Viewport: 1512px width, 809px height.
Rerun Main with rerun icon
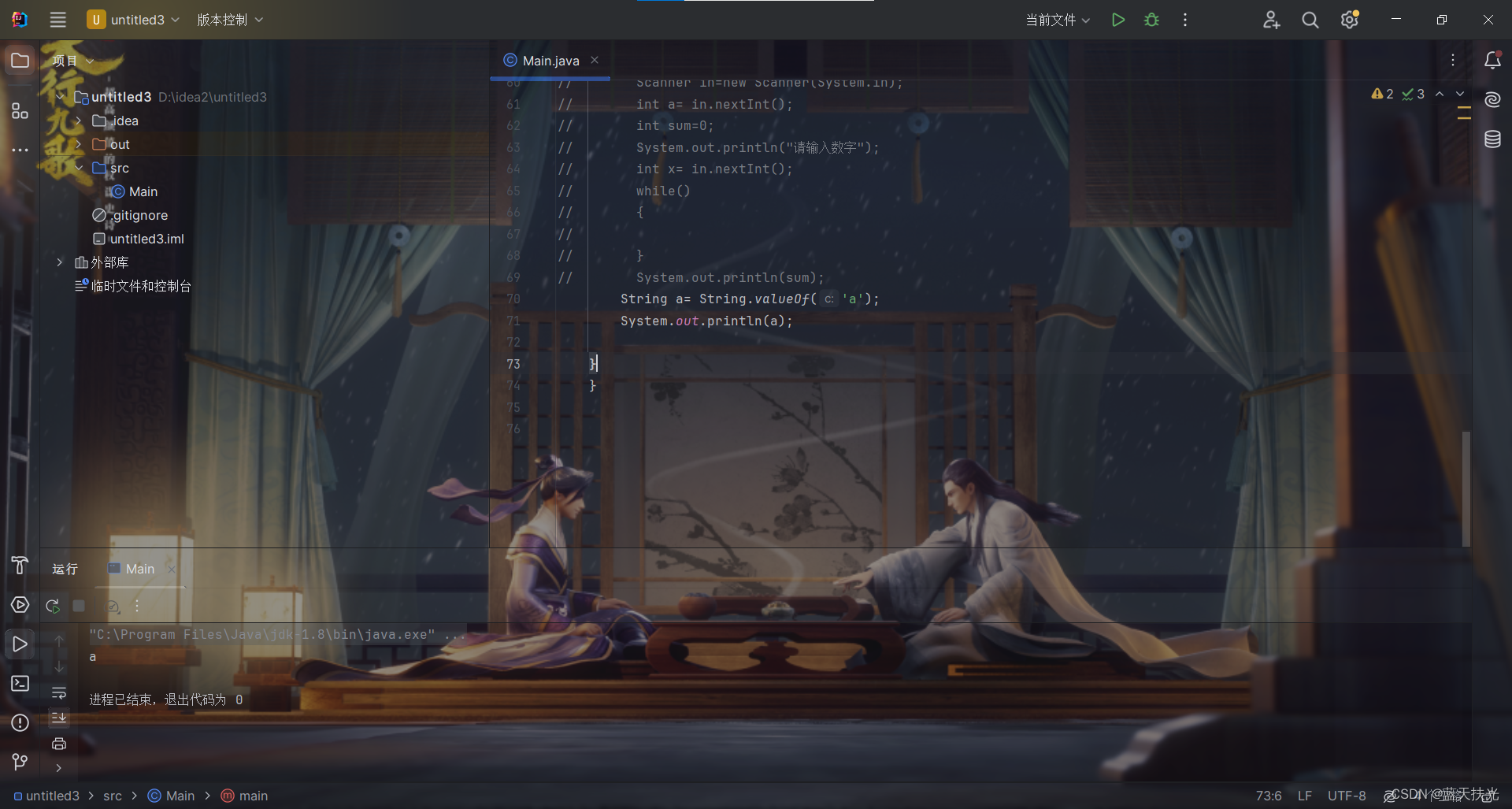pos(53,606)
